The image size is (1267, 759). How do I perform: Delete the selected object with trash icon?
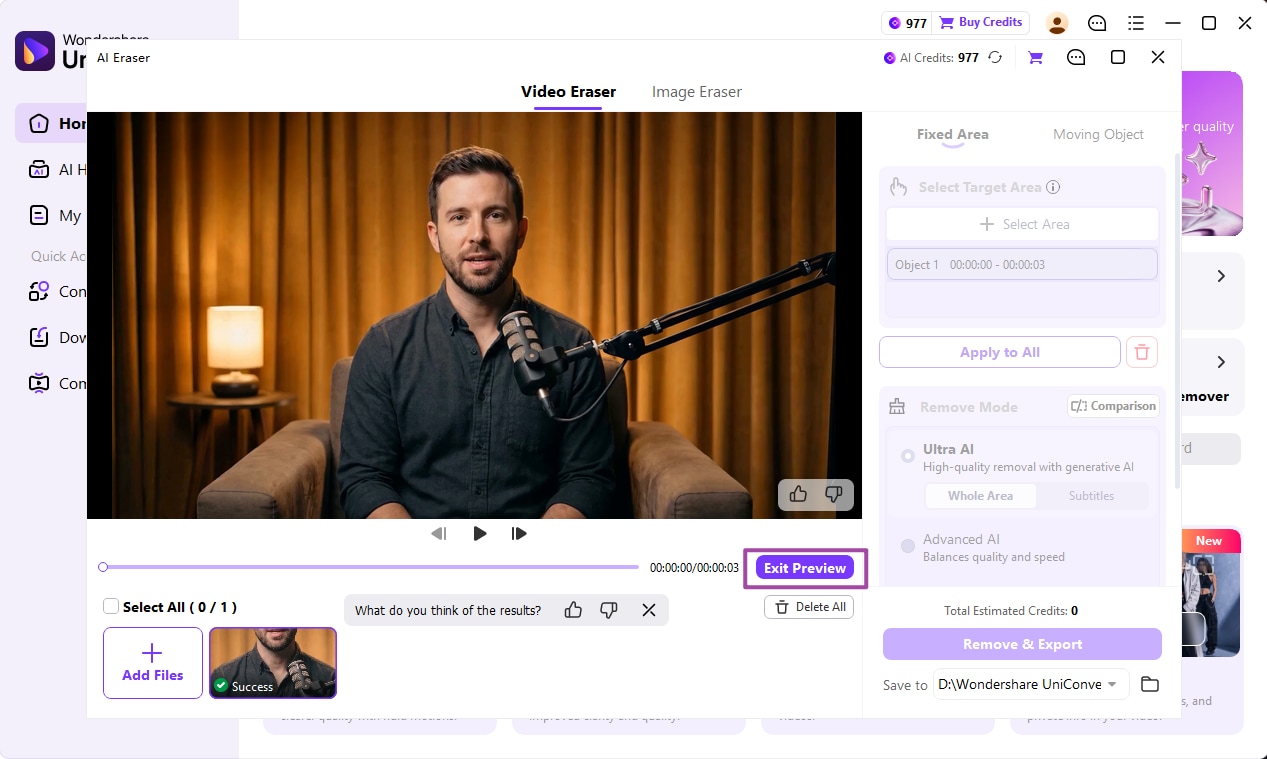click(x=1142, y=352)
